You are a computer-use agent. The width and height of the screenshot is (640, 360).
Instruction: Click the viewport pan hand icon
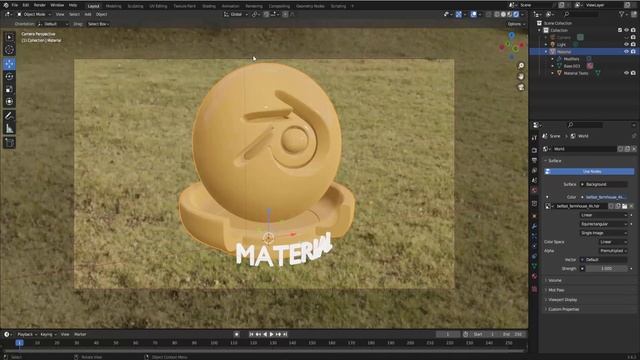(x=521, y=76)
